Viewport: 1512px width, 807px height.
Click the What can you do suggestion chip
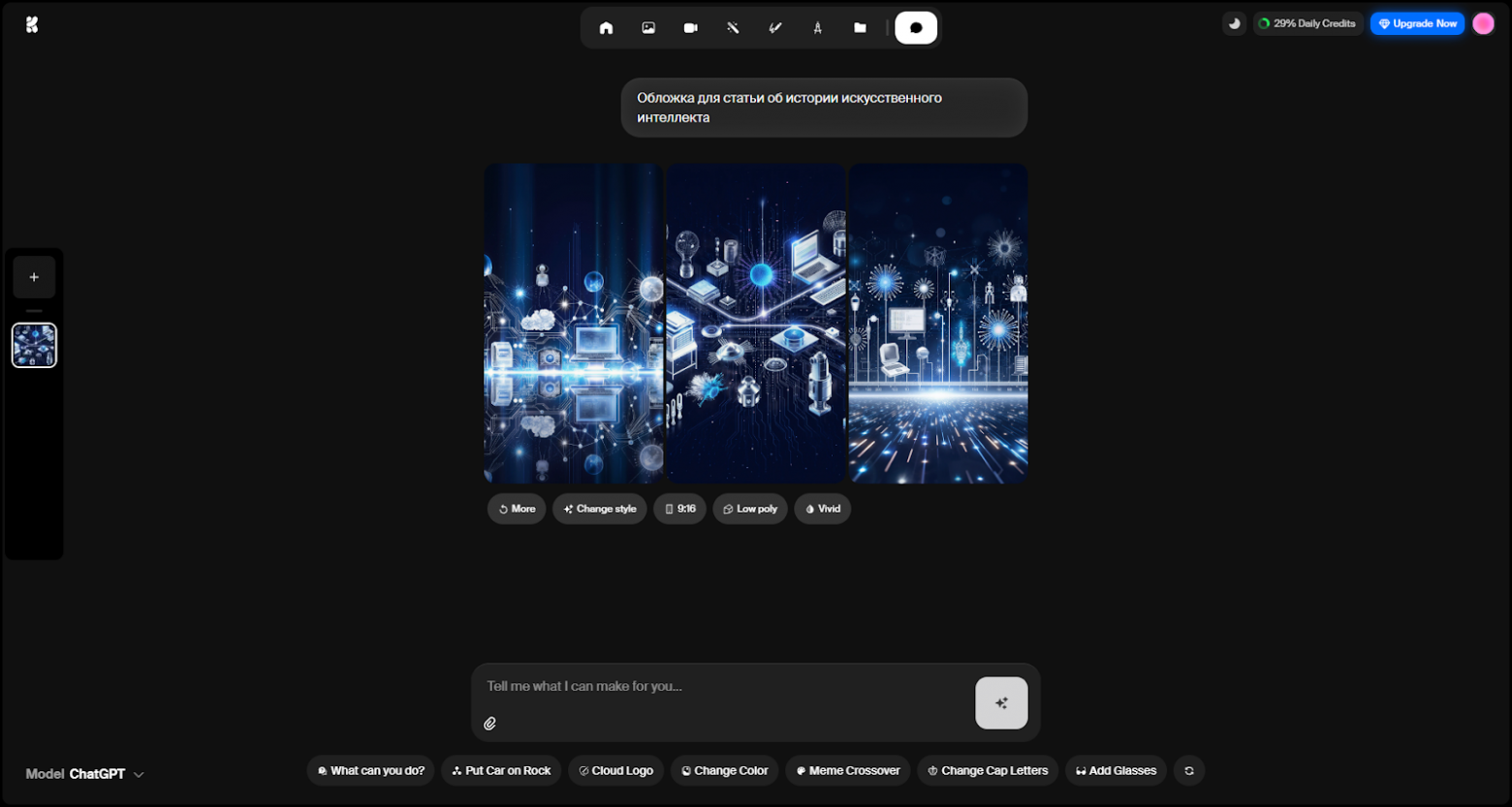point(369,770)
